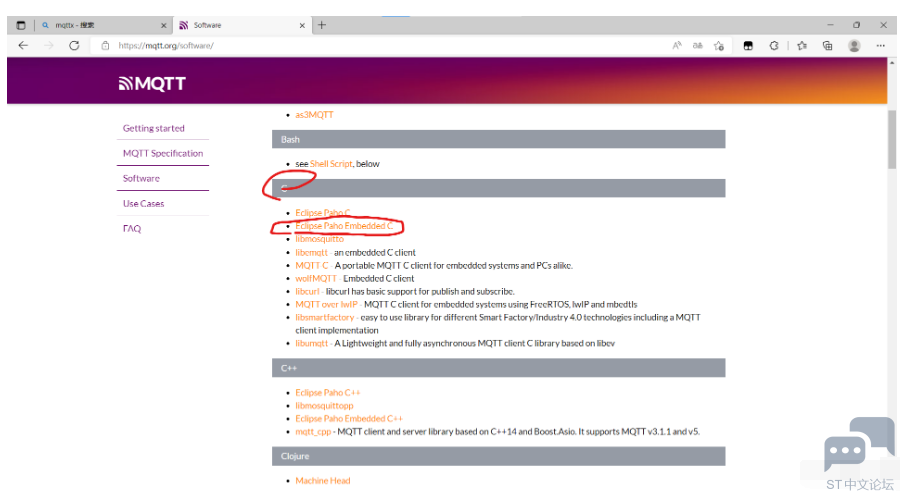903x500 pixels.
Task: Click the browser extensions puzzle icon
Action: click(x=774, y=46)
